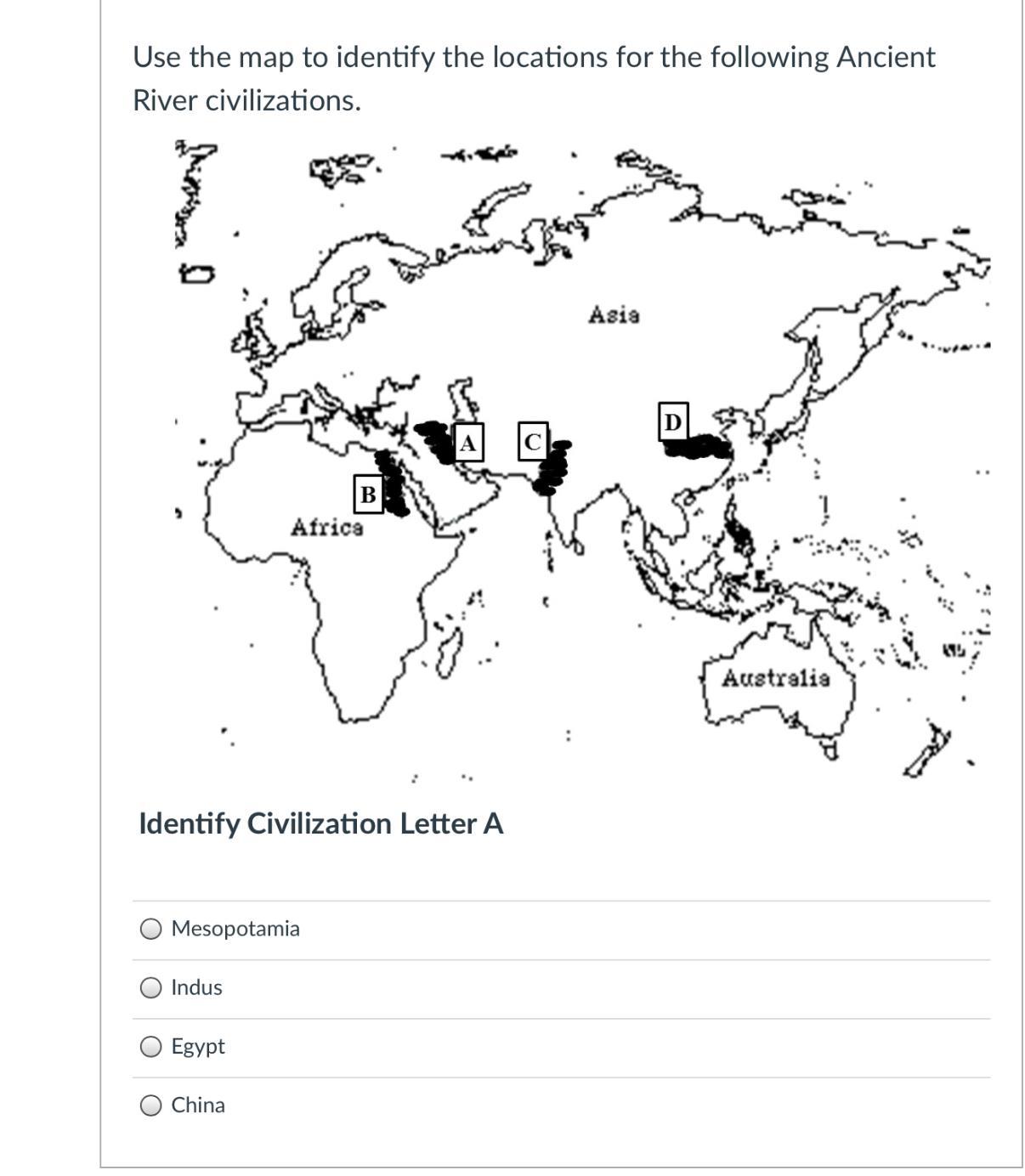1025x1176 pixels.
Task: Select the Mesopotamia radio button
Action: [x=151, y=929]
